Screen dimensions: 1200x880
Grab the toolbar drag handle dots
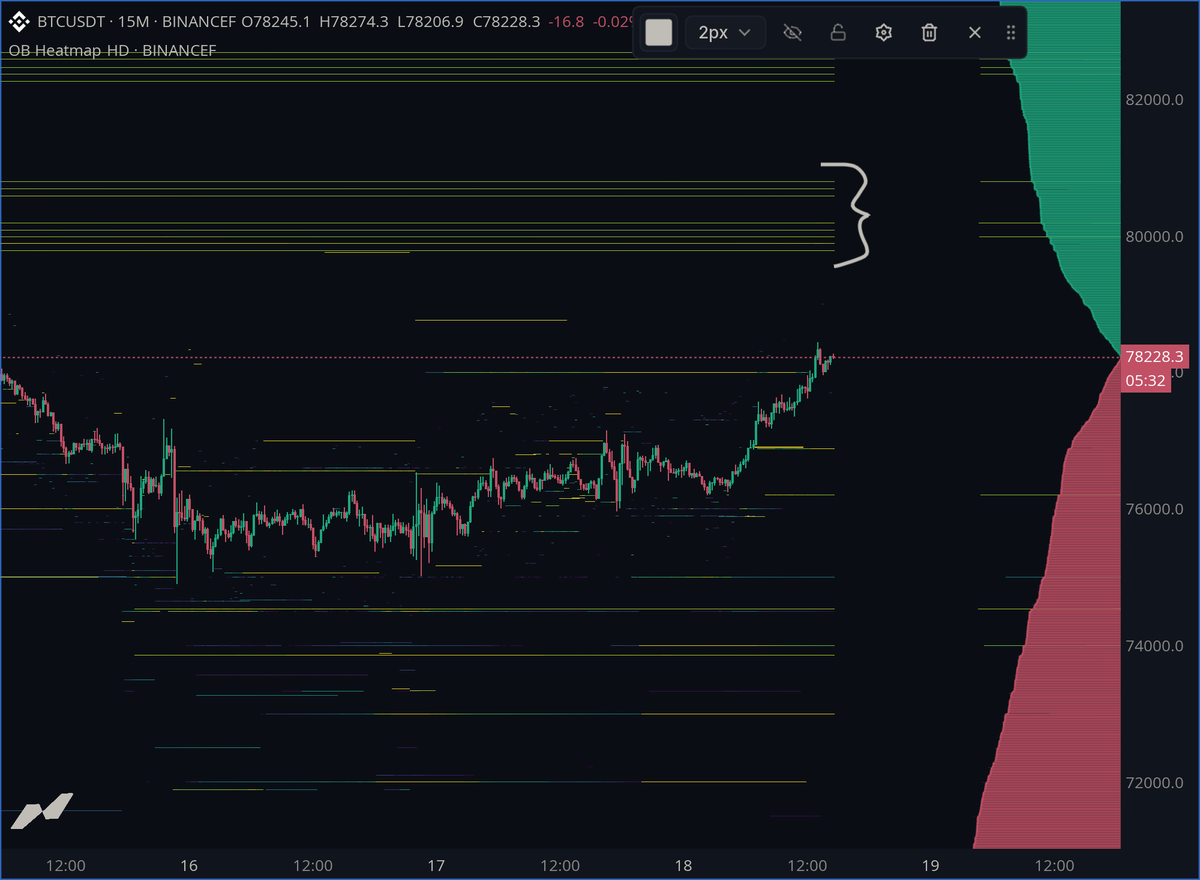[1011, 33]
